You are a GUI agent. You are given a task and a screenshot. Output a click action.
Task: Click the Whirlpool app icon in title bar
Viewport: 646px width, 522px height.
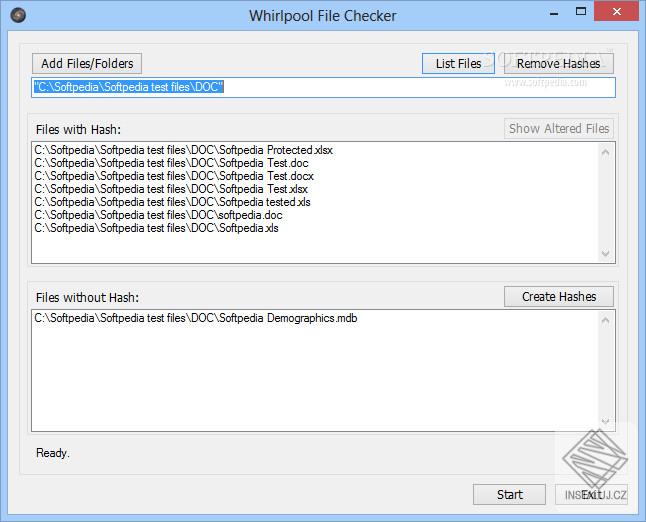click(18, 15)
